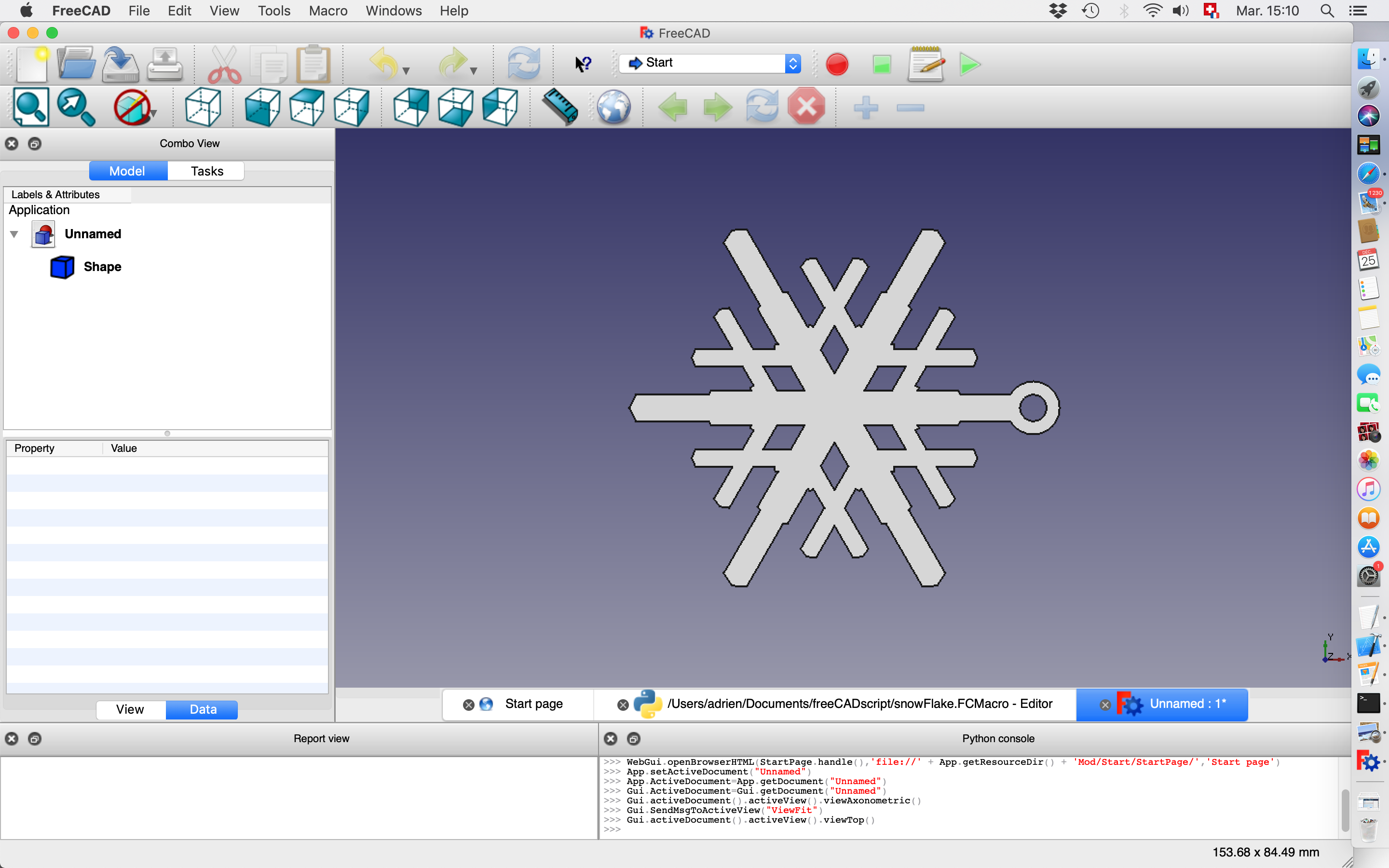Set the view to axonometric cube
The width and height of the screenshot is (1389, 868).
point(203,108)
